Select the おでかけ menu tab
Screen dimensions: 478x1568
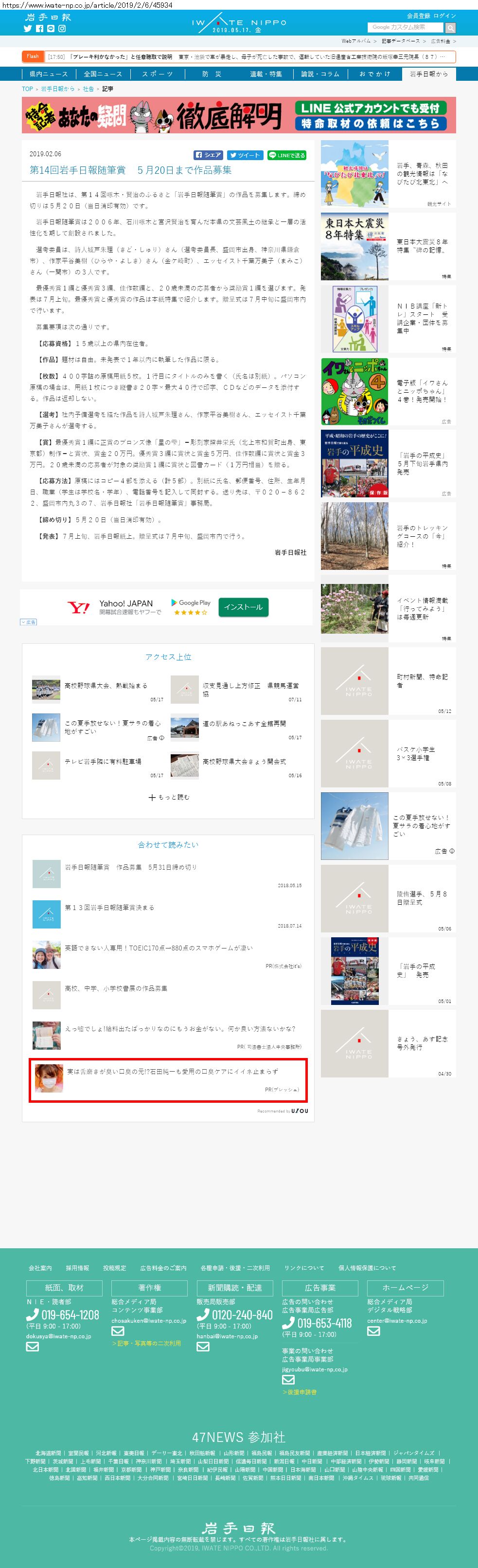point(374,73)
